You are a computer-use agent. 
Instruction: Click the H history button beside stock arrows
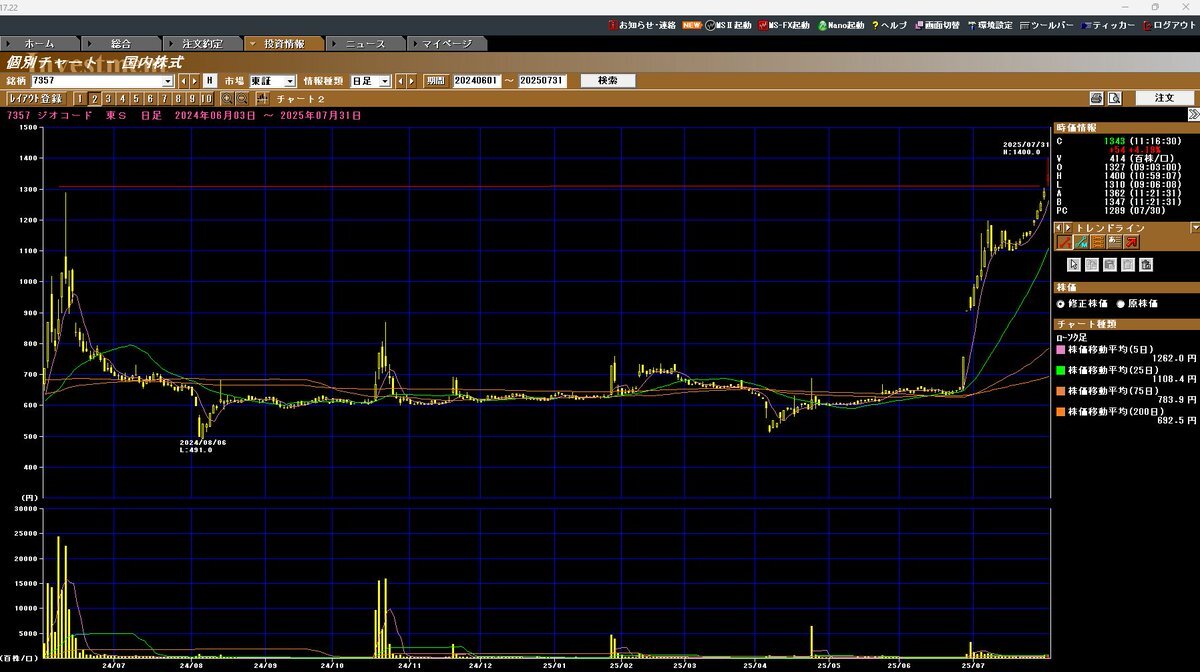[210, 80]
